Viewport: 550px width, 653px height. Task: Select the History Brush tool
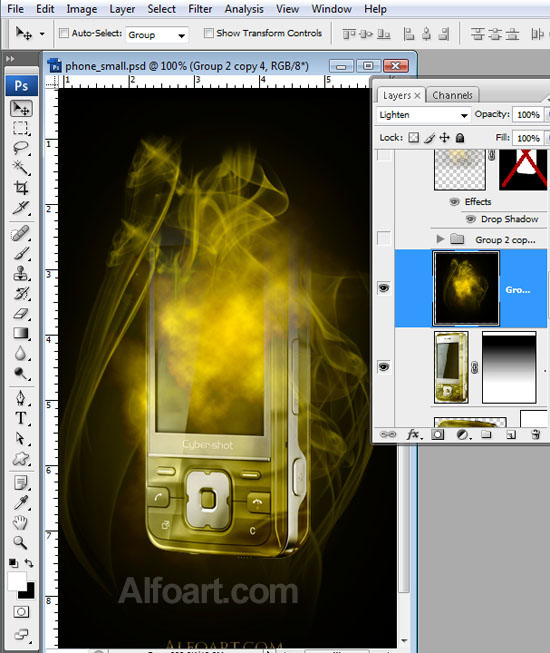(21, 293)
